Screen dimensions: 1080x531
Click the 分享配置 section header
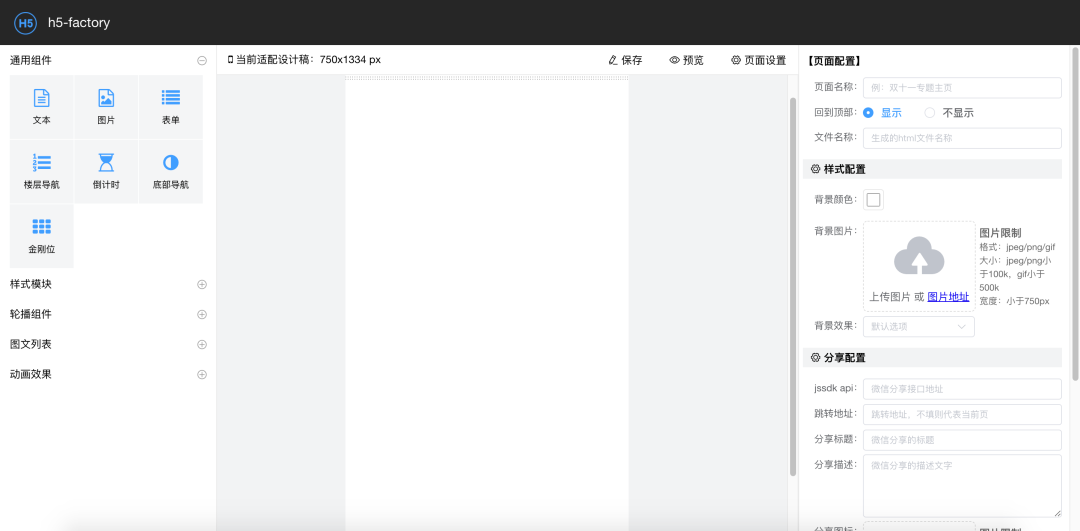point(933,357)
